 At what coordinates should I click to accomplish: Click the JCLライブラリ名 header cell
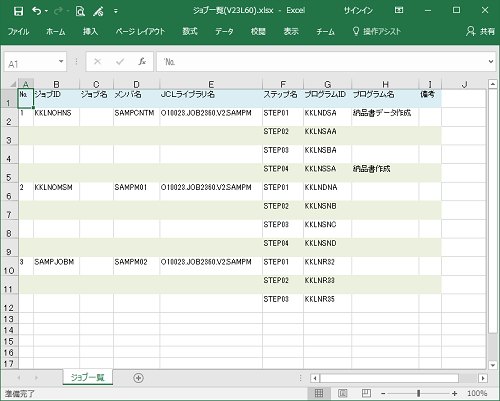click(x=211, y=98)
